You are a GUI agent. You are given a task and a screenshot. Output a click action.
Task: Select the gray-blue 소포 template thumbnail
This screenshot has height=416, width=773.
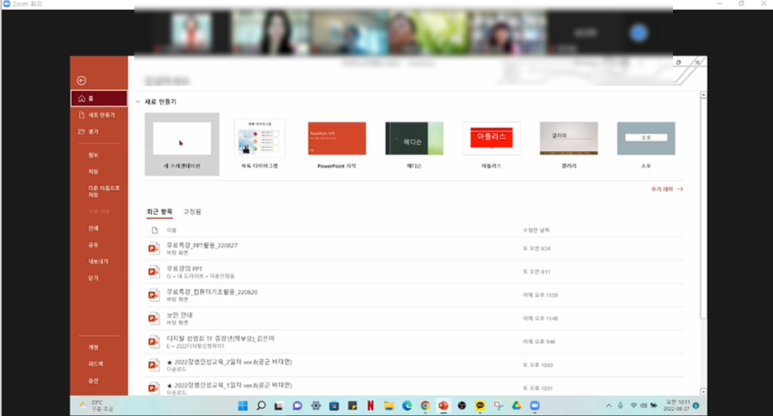click(646, 139)
